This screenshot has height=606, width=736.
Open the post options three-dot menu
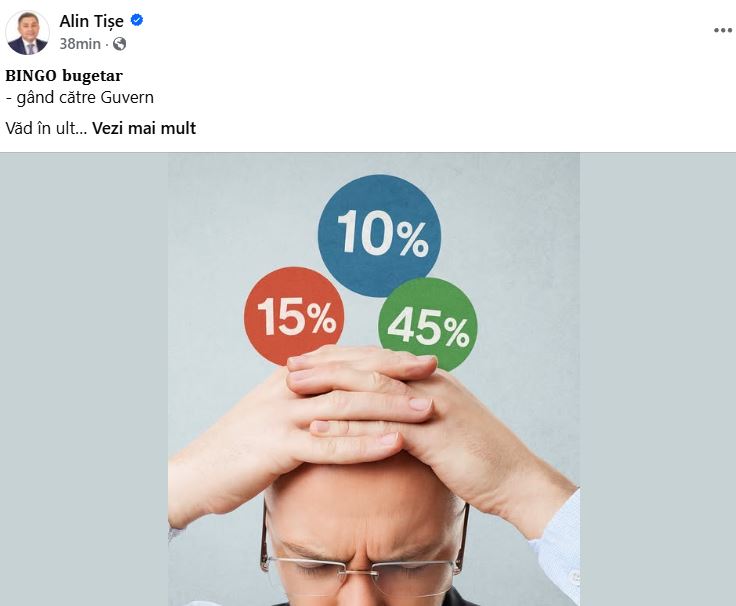pos(722,31)
